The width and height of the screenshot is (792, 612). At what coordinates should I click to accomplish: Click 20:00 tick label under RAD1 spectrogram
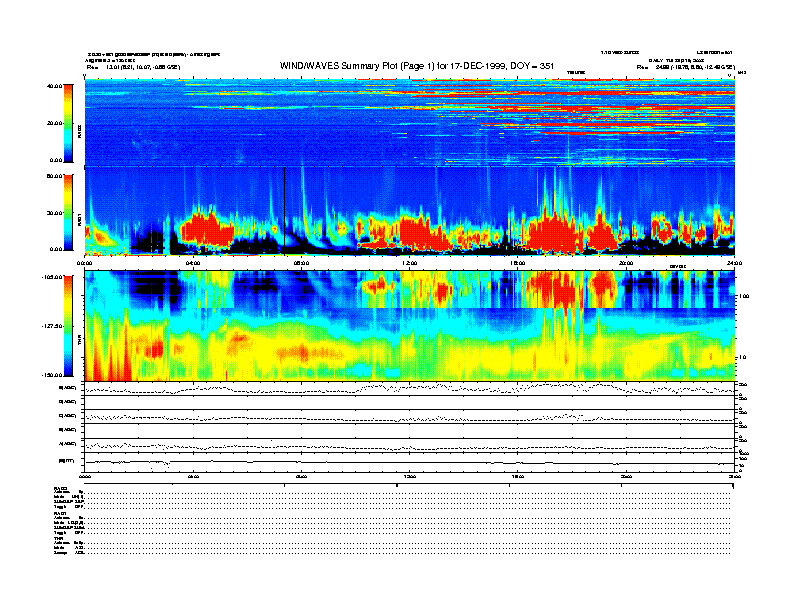pyautogui.click(x=626, y=263)
